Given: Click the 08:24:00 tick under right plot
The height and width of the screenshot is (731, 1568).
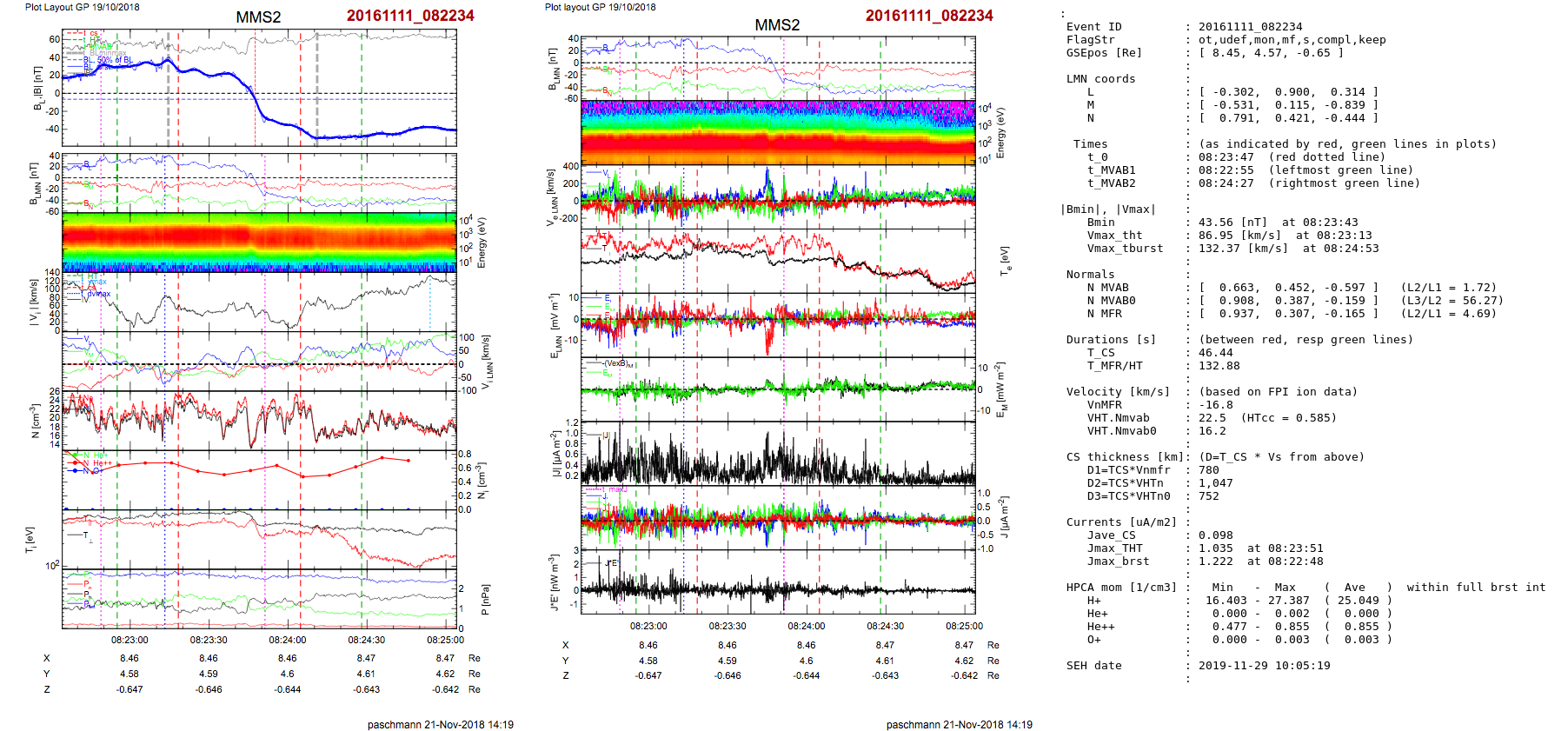Looking at the screenshot, I should [x=807, y=626].
